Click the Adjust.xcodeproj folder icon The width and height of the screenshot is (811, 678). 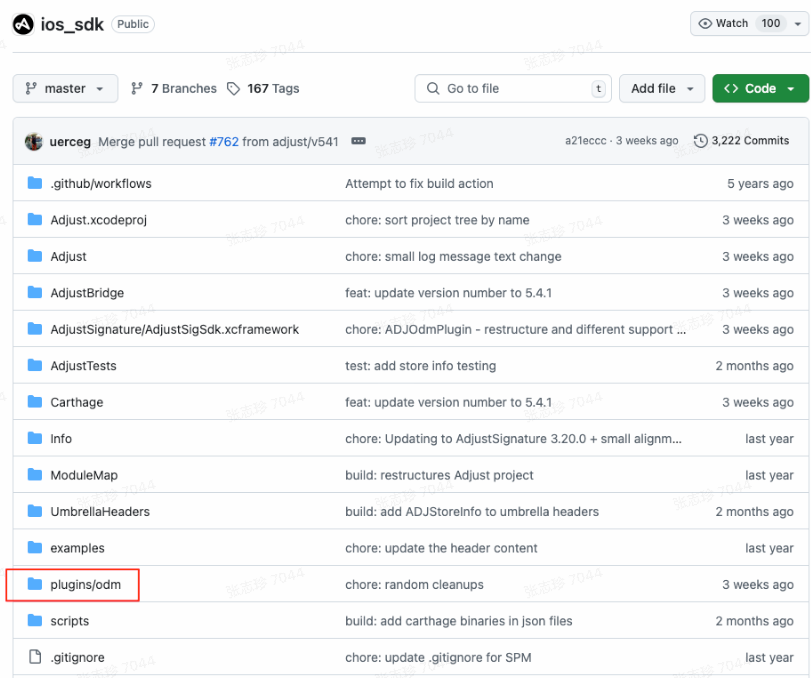[x=35, y=219]
